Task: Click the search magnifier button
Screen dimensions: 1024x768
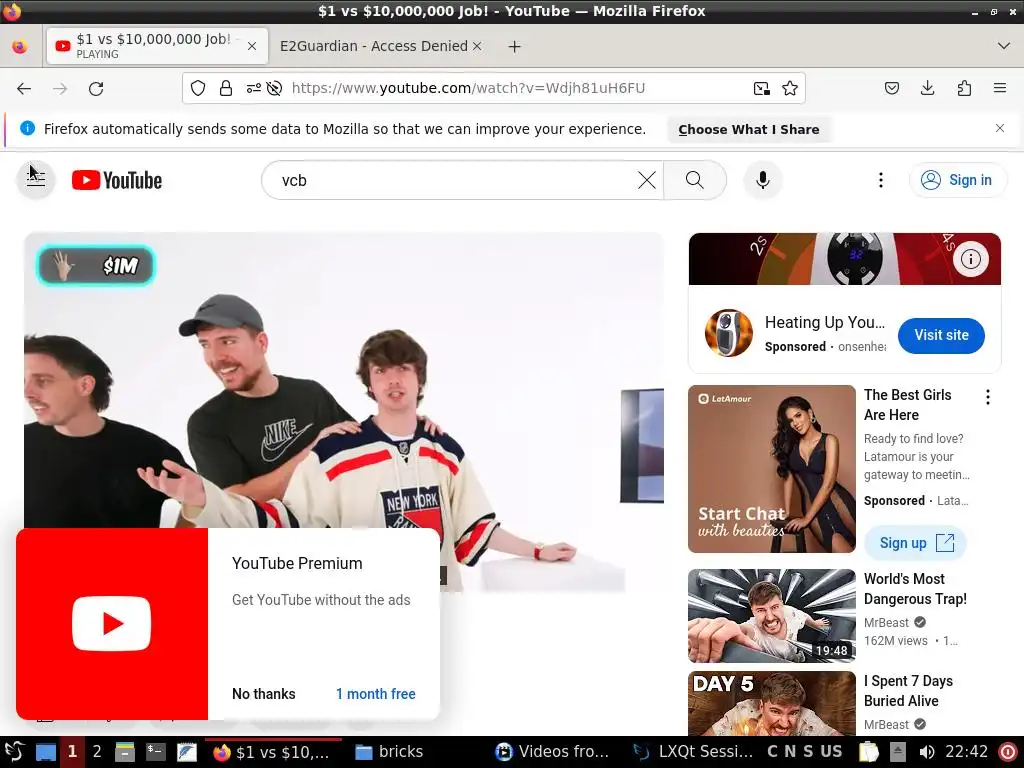Action: 695,180
